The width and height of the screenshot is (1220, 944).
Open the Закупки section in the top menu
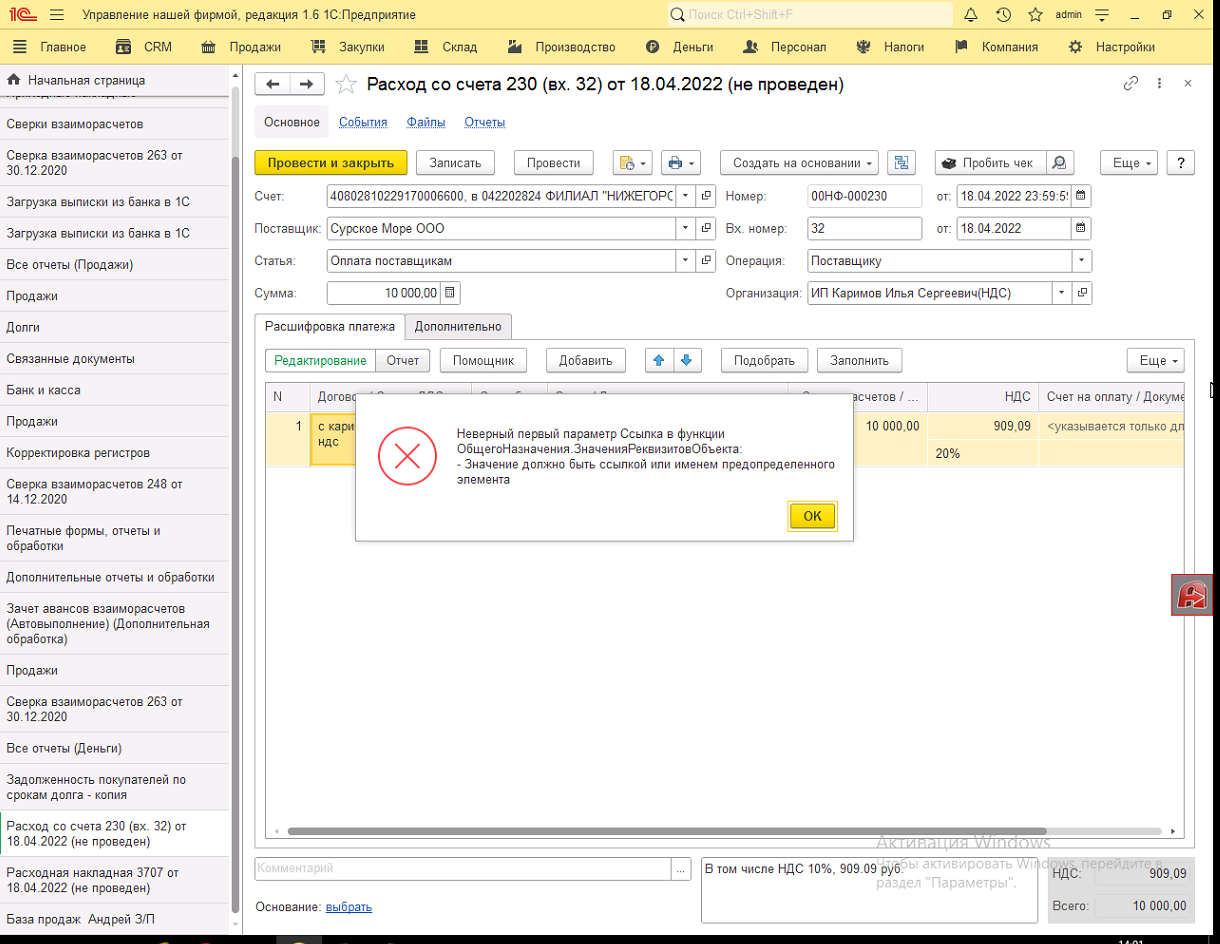click(x=348, y=47)
